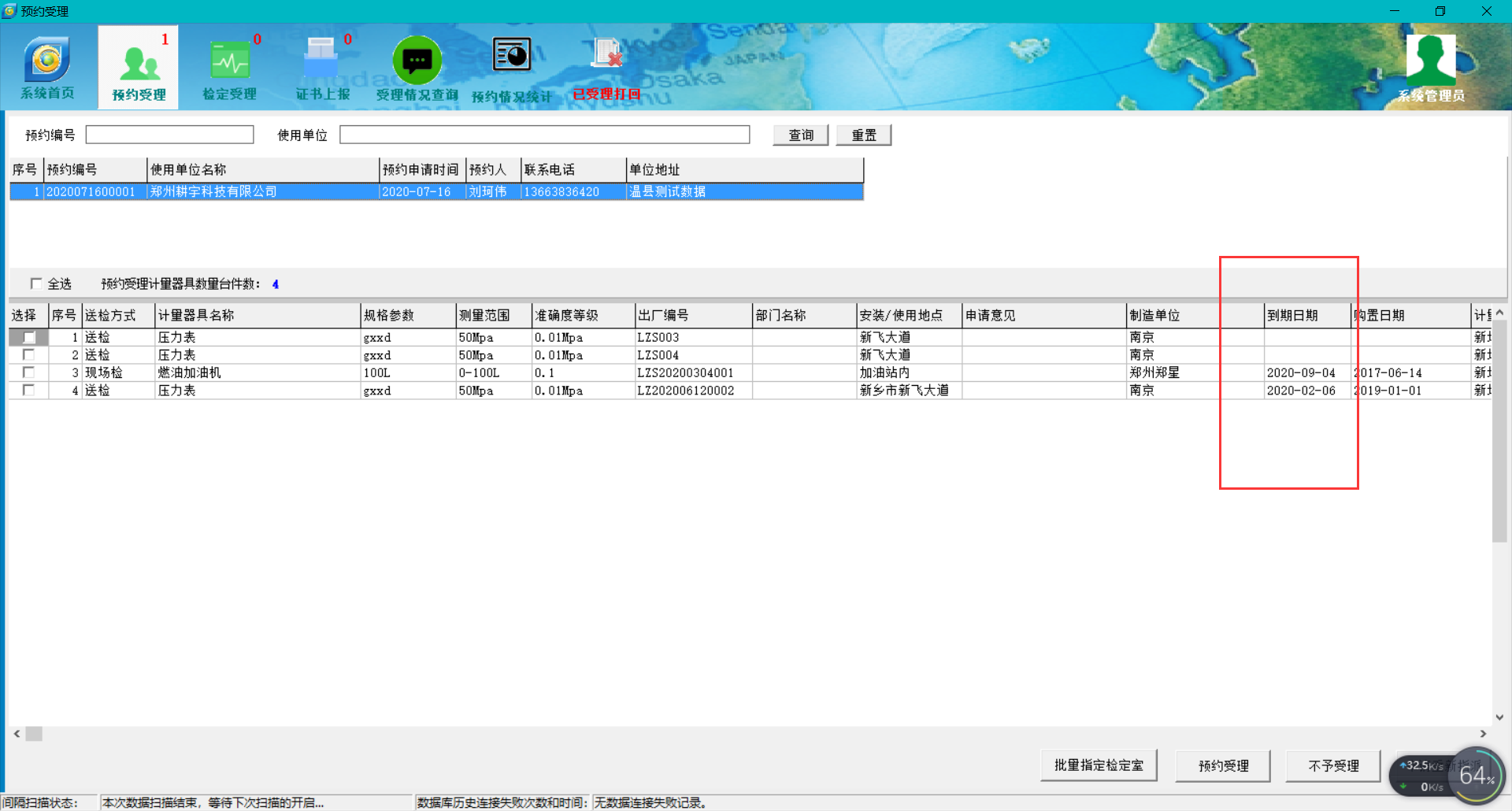This screenshot has height=811, width=1512.
Task: Click the horizontal scrollbar left arrow
Action: [17, 734]
